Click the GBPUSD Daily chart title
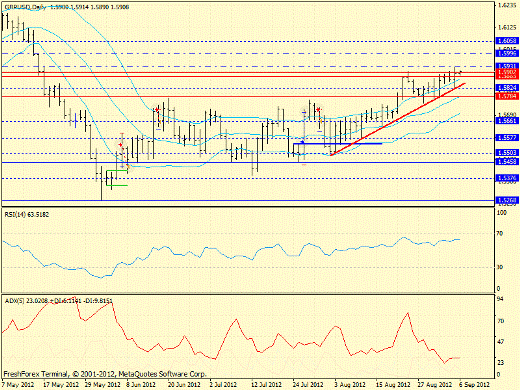 67,7
